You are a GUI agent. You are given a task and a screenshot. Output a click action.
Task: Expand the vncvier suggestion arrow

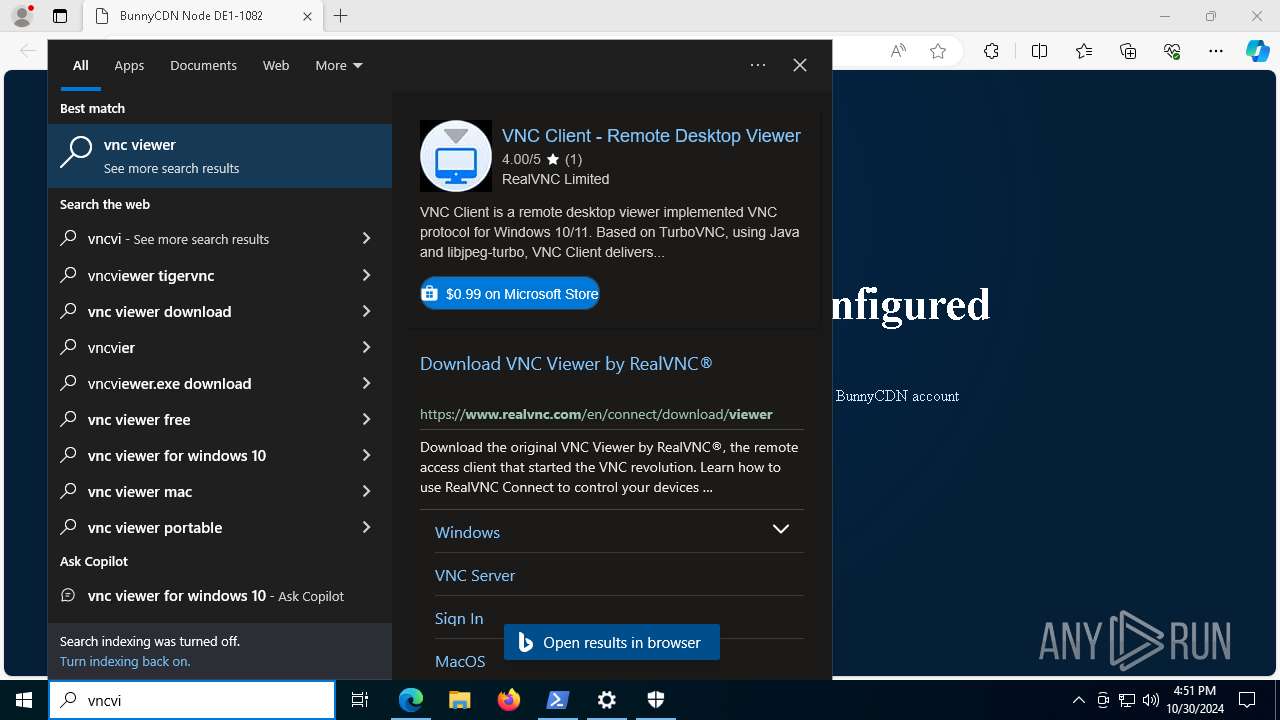[x=366, y=347]
